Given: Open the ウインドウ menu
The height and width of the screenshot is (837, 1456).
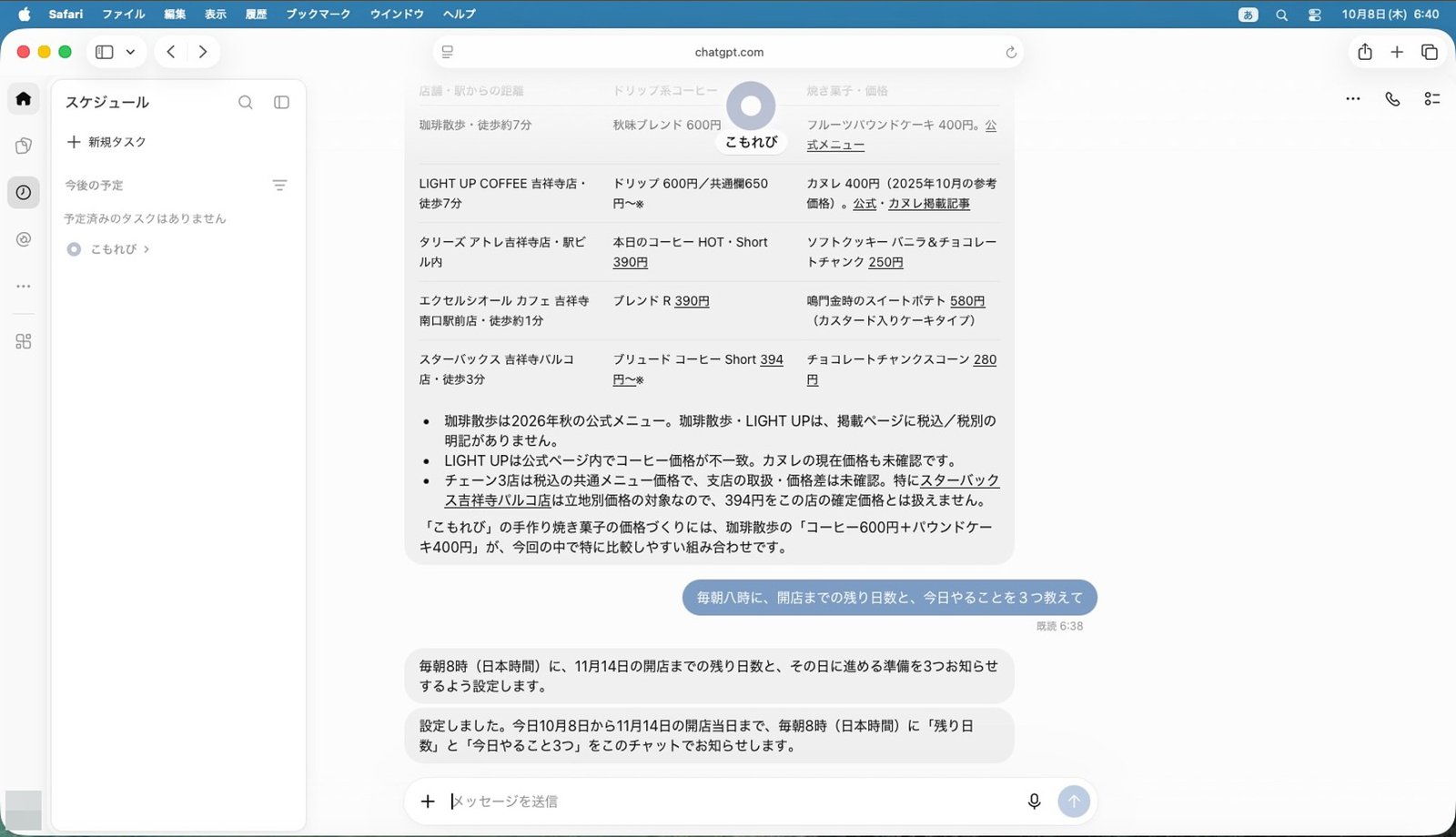Looking at the screenshot, I should (x=397, y=14).
